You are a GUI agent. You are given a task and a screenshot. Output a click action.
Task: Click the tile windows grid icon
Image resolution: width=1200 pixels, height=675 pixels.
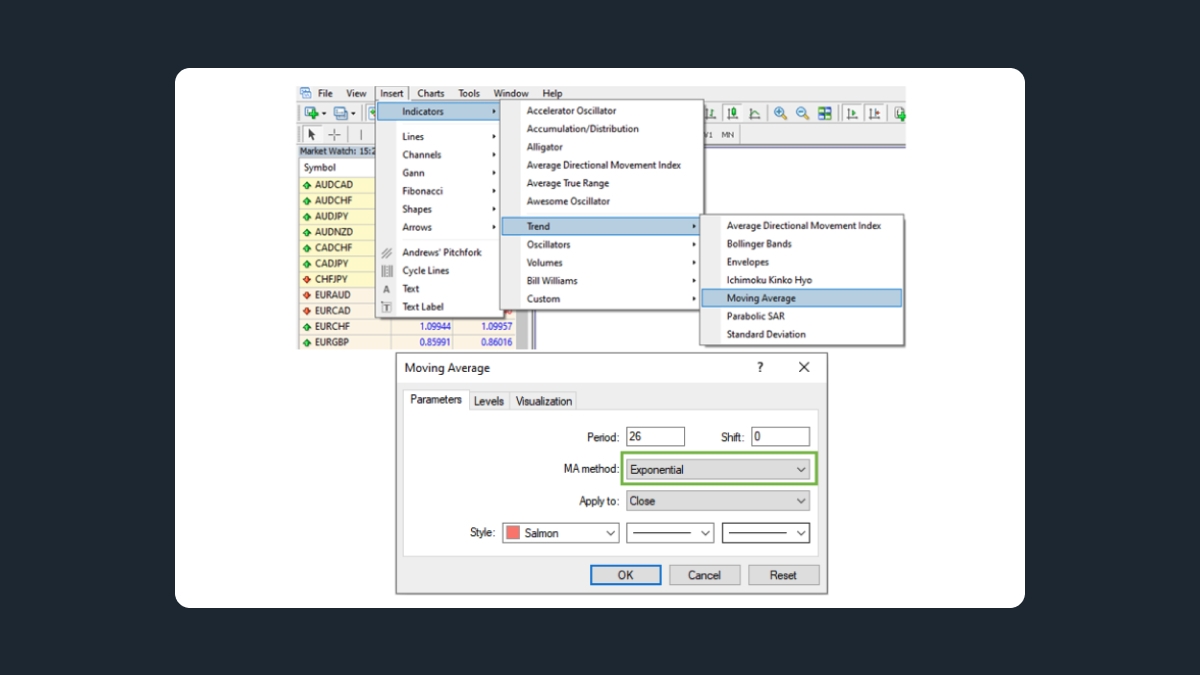(x=825, y=114)
